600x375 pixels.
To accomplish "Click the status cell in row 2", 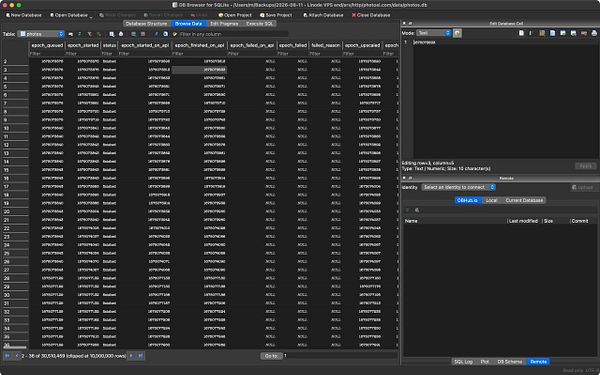I will click(109, 61).
